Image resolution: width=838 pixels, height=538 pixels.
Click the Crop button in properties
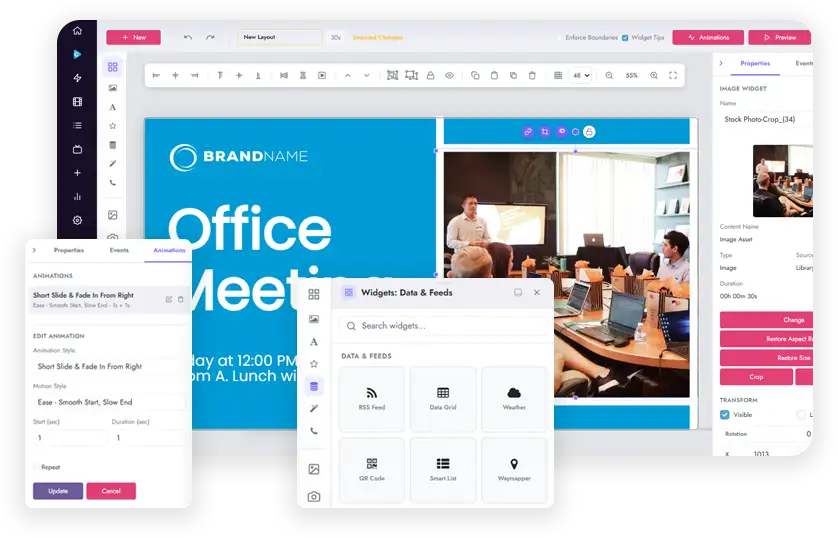coord(756,377)
